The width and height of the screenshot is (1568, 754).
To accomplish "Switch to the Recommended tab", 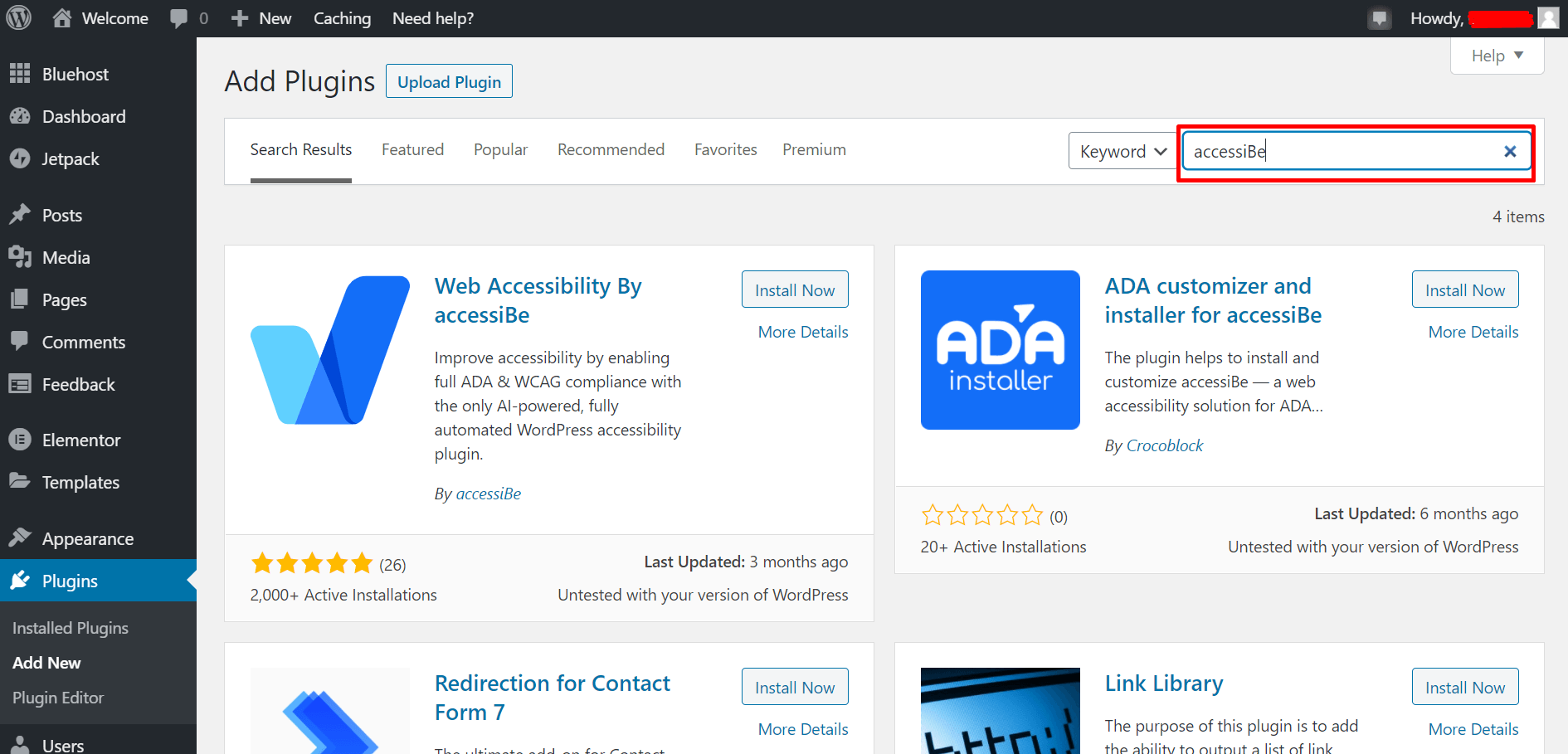I will click(x=611, y=149).
